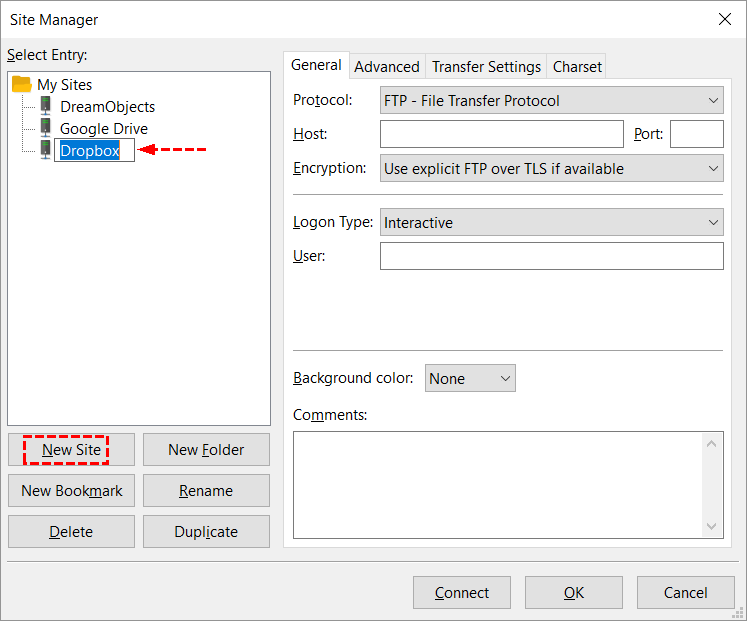Open the Background color dropdown
This screenshot has height=621, width=747.
tap(470, 378)
